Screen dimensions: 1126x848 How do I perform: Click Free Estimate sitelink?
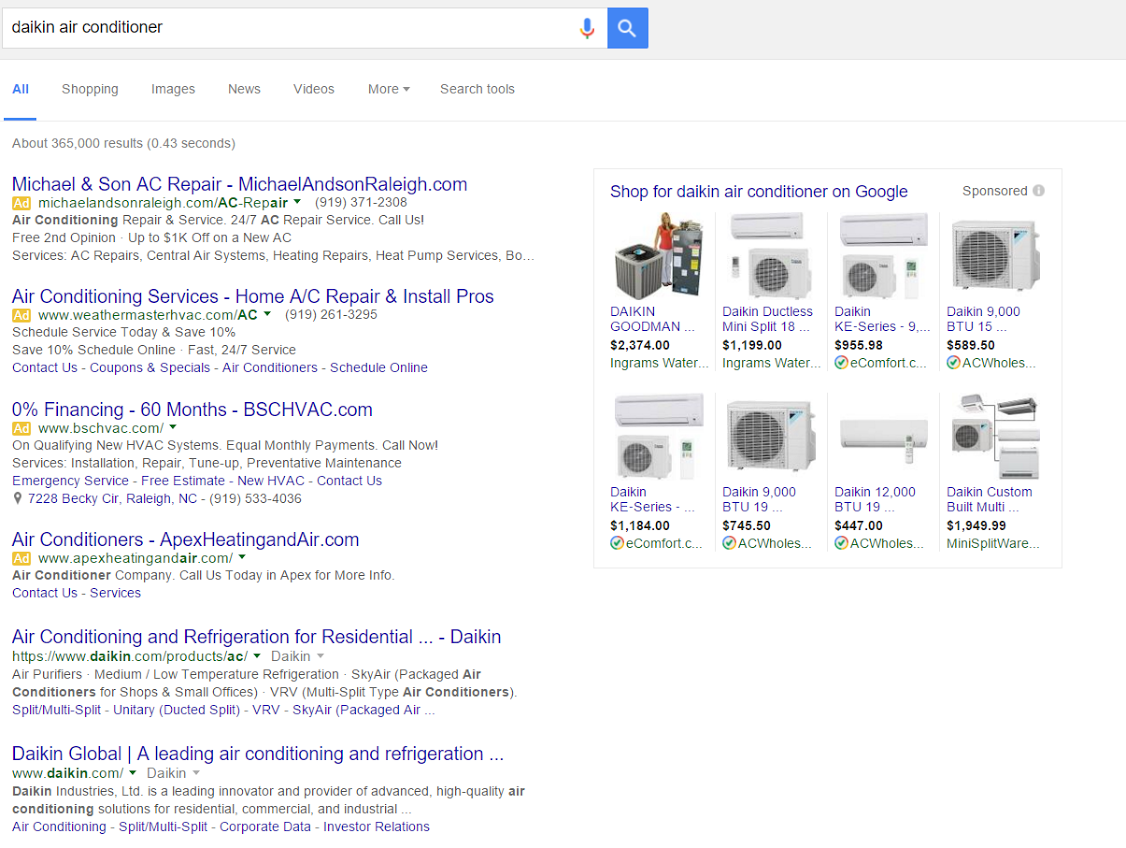(x=183, y=481)
